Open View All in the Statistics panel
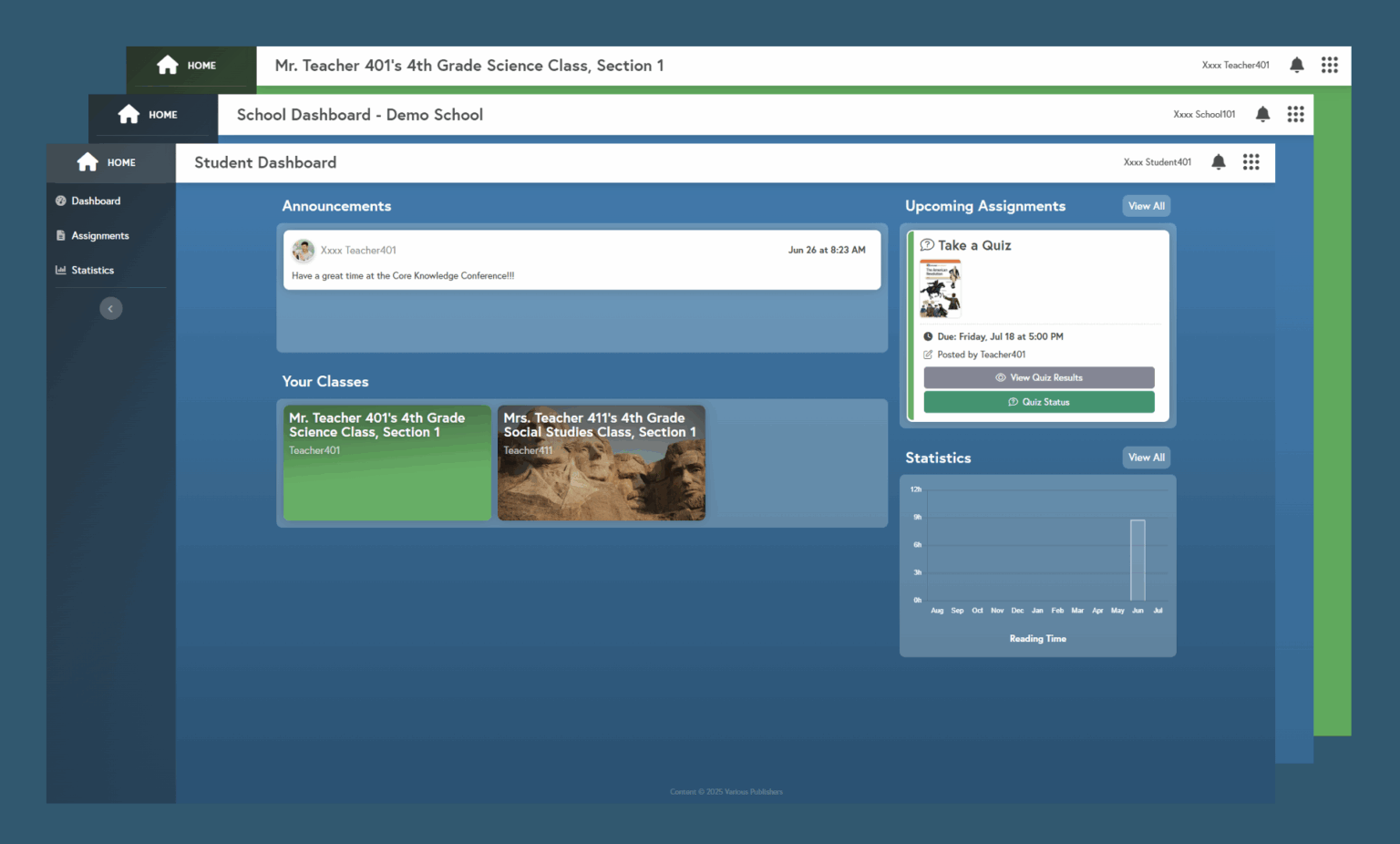 click(1146, 457)
